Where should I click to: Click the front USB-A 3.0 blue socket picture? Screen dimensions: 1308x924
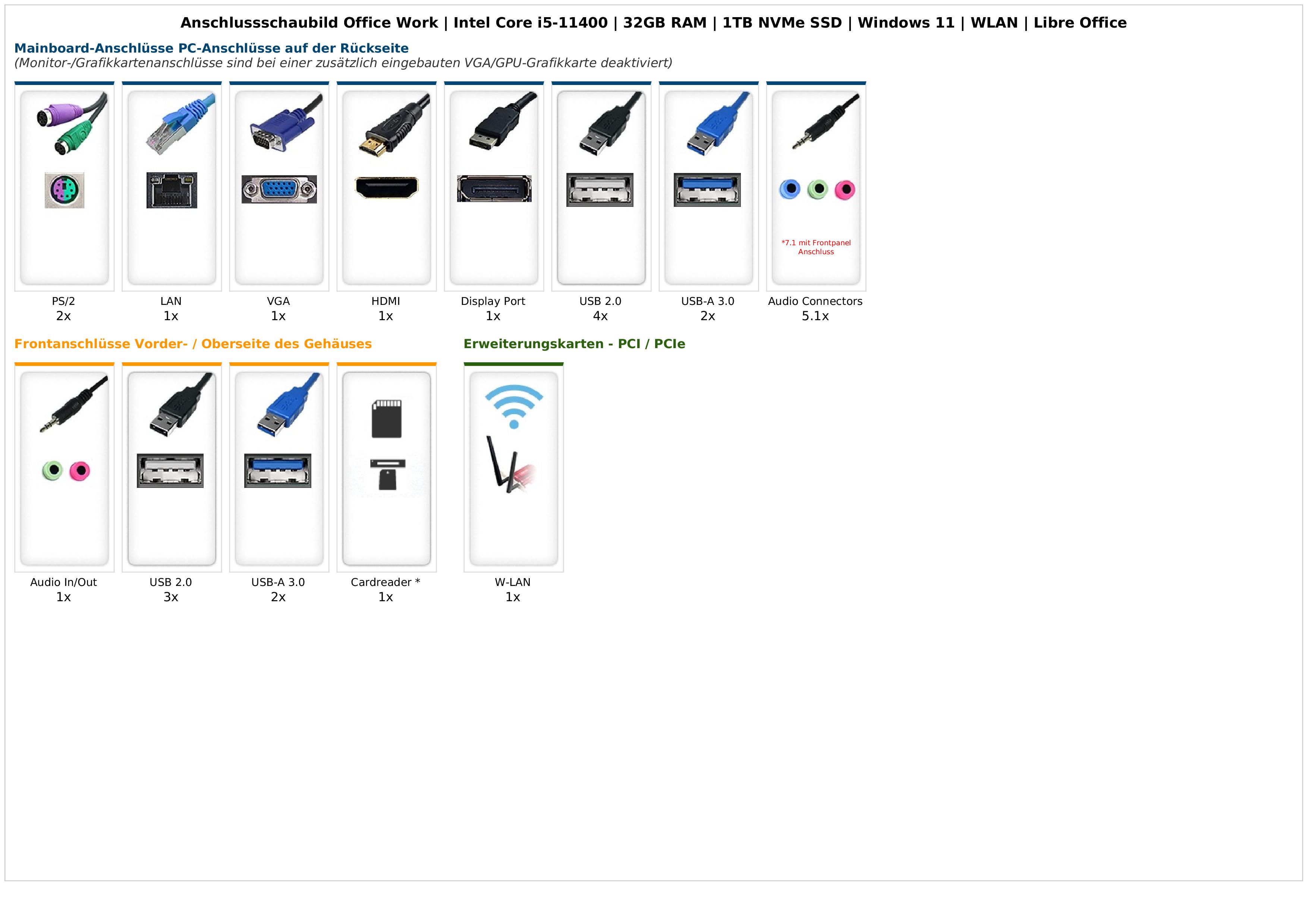point(278,471)
